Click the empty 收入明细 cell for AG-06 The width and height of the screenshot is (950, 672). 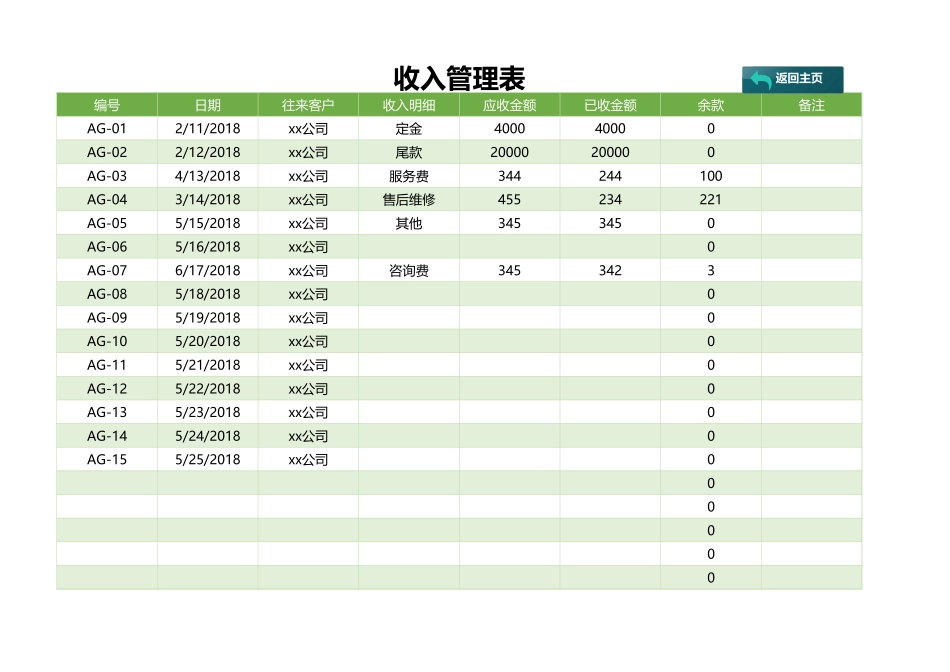click(x=409, y=247)
